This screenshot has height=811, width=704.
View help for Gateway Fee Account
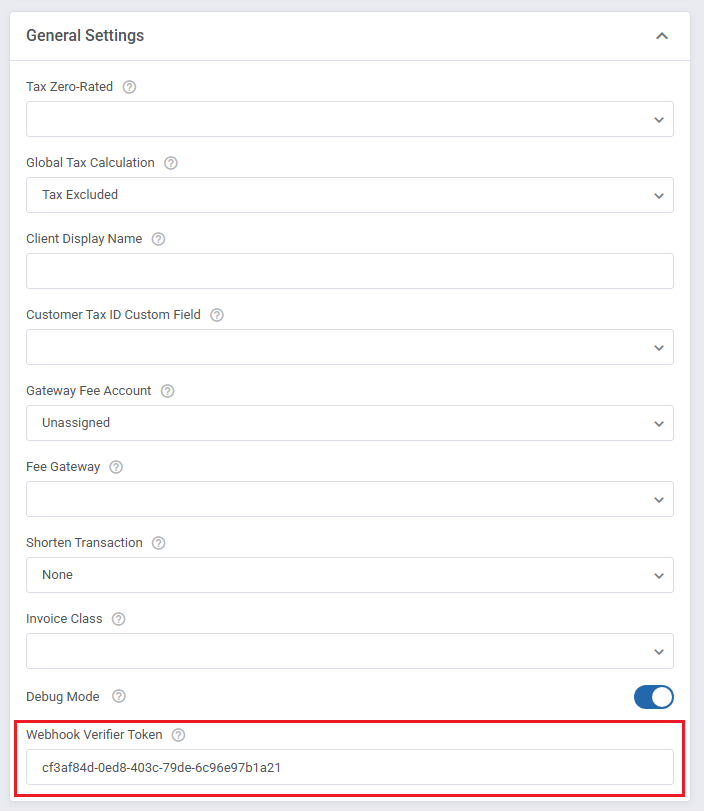(x=168, y=391)
